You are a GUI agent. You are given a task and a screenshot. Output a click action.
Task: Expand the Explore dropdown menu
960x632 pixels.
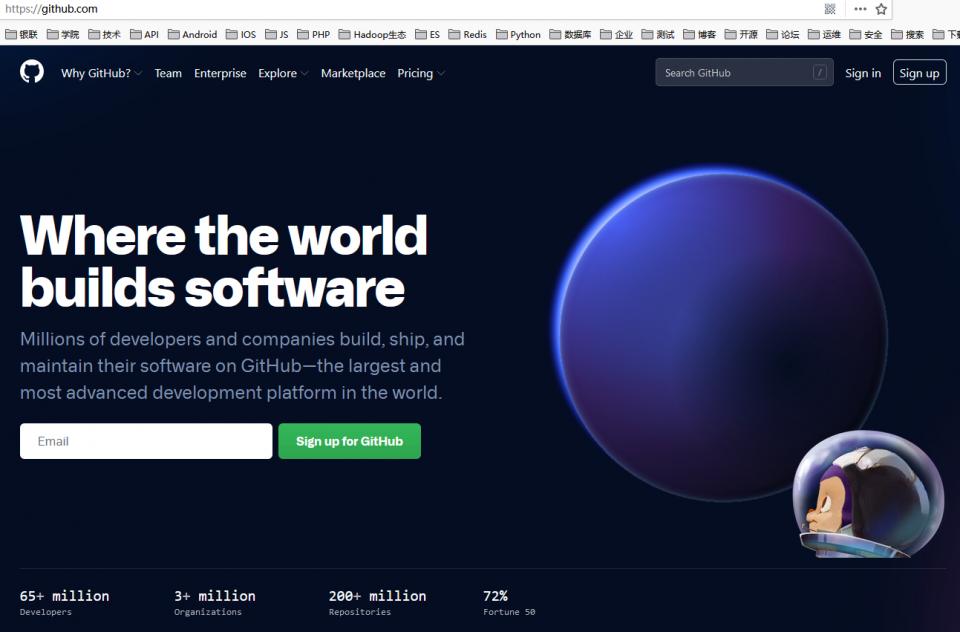tap(283, 73)
